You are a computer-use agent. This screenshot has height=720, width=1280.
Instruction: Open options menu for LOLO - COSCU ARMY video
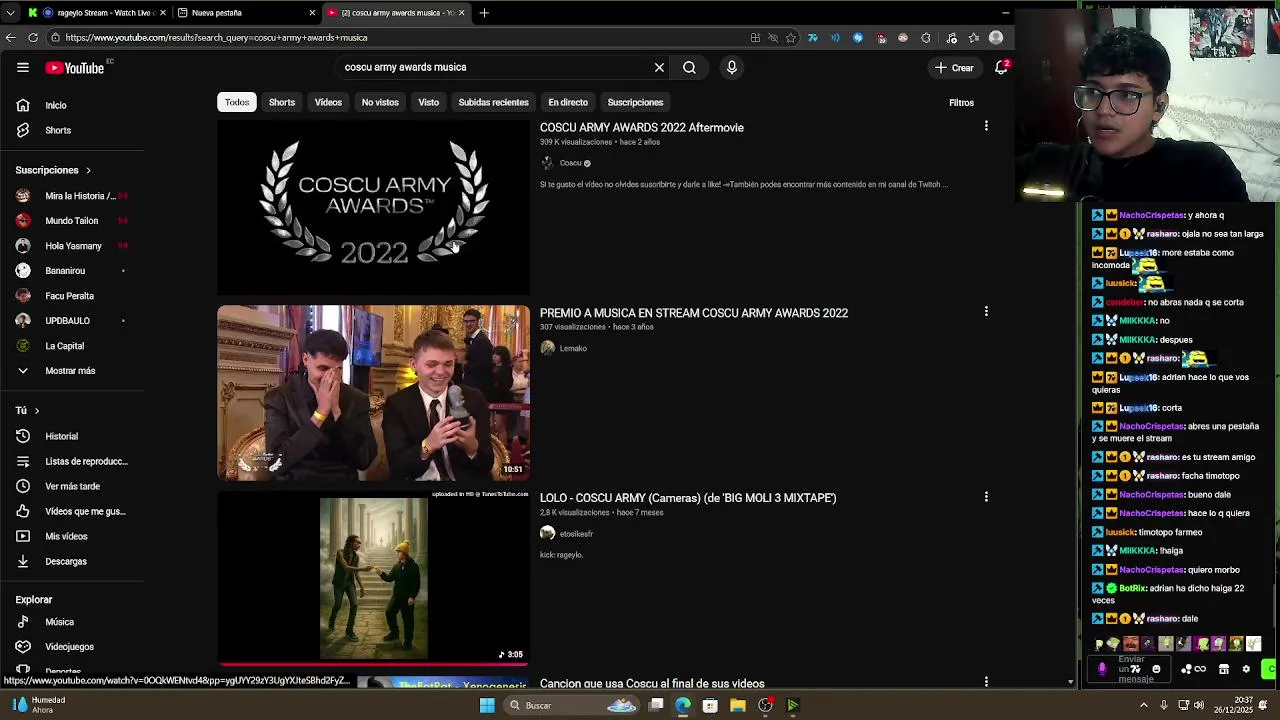(x=986, y=496)
